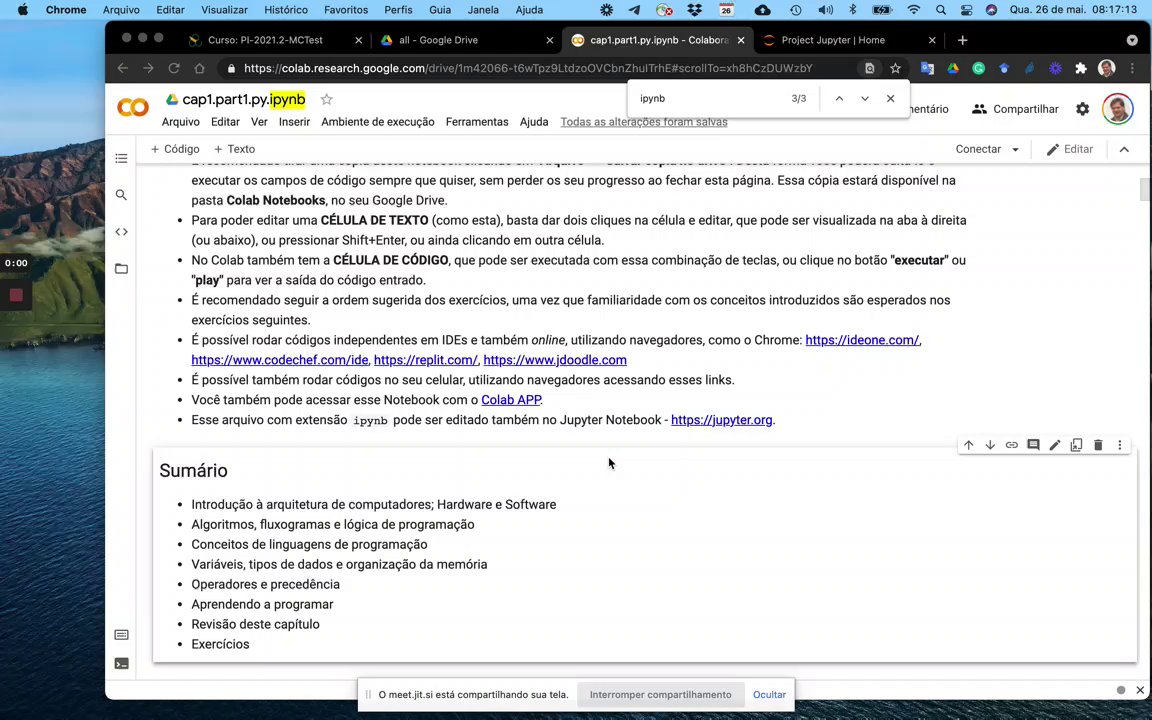Open the macOS Wi-Fi status icon
The image size is (1152, 720).
[913, 10]
